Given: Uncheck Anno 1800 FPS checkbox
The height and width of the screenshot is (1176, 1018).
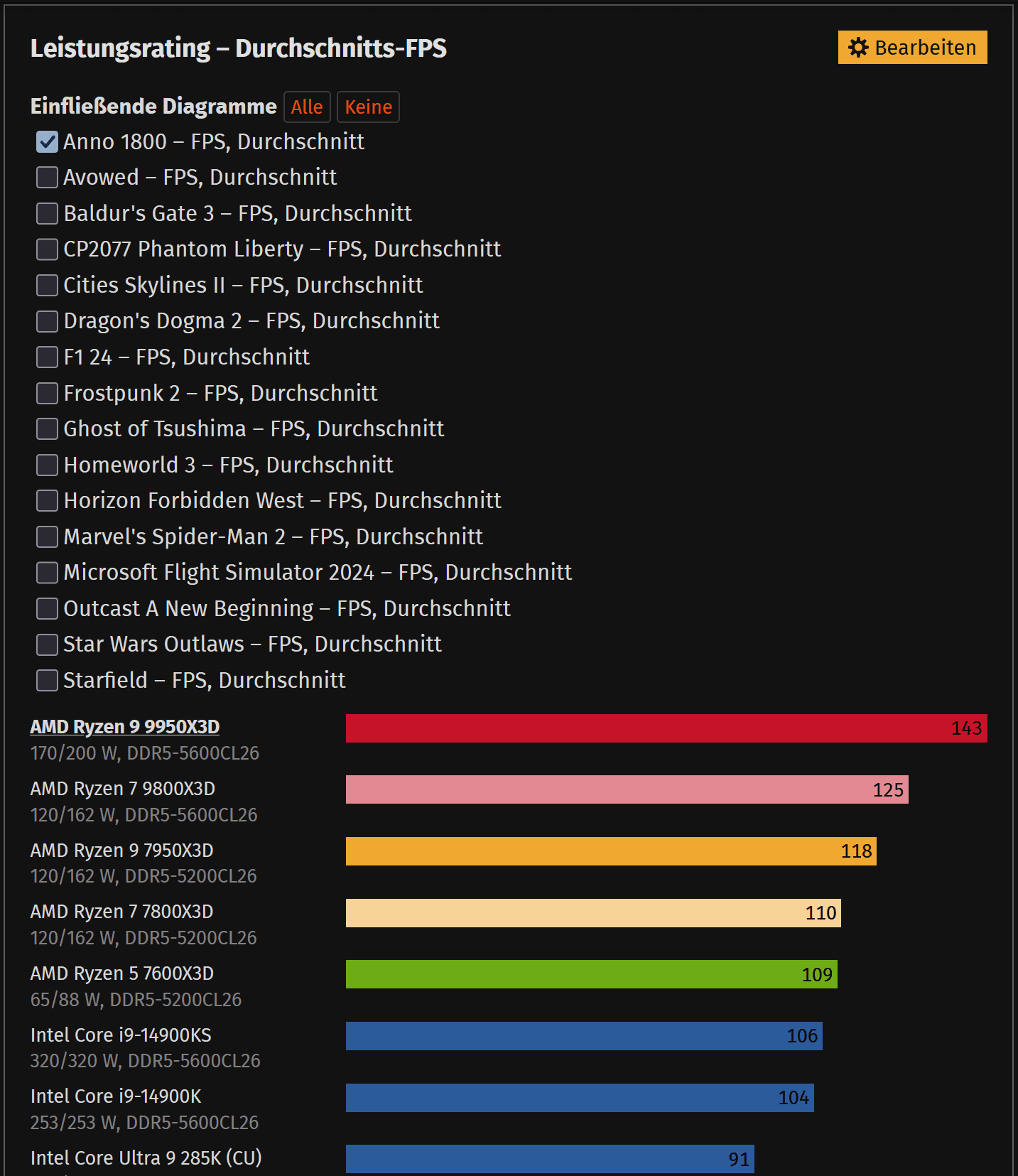Looking at the screenshot, I should pyautogui.click(x=47, y=142).
